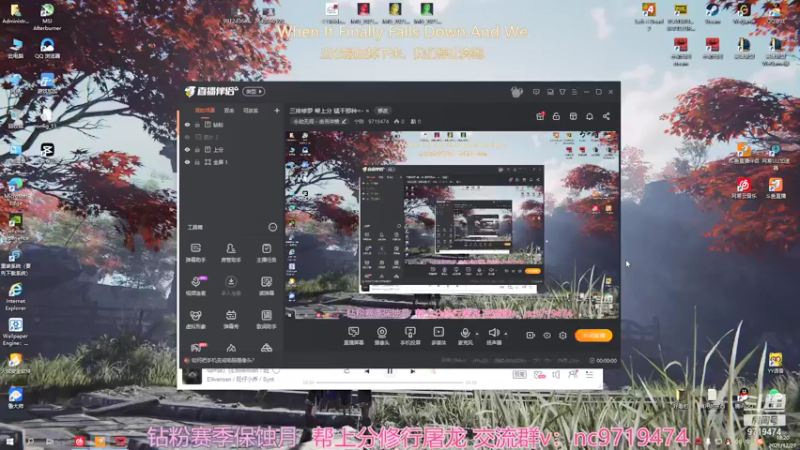Screen dimensions: 800x450
Task: Add a new scene with plus button
Action: (x=277, y=111)
